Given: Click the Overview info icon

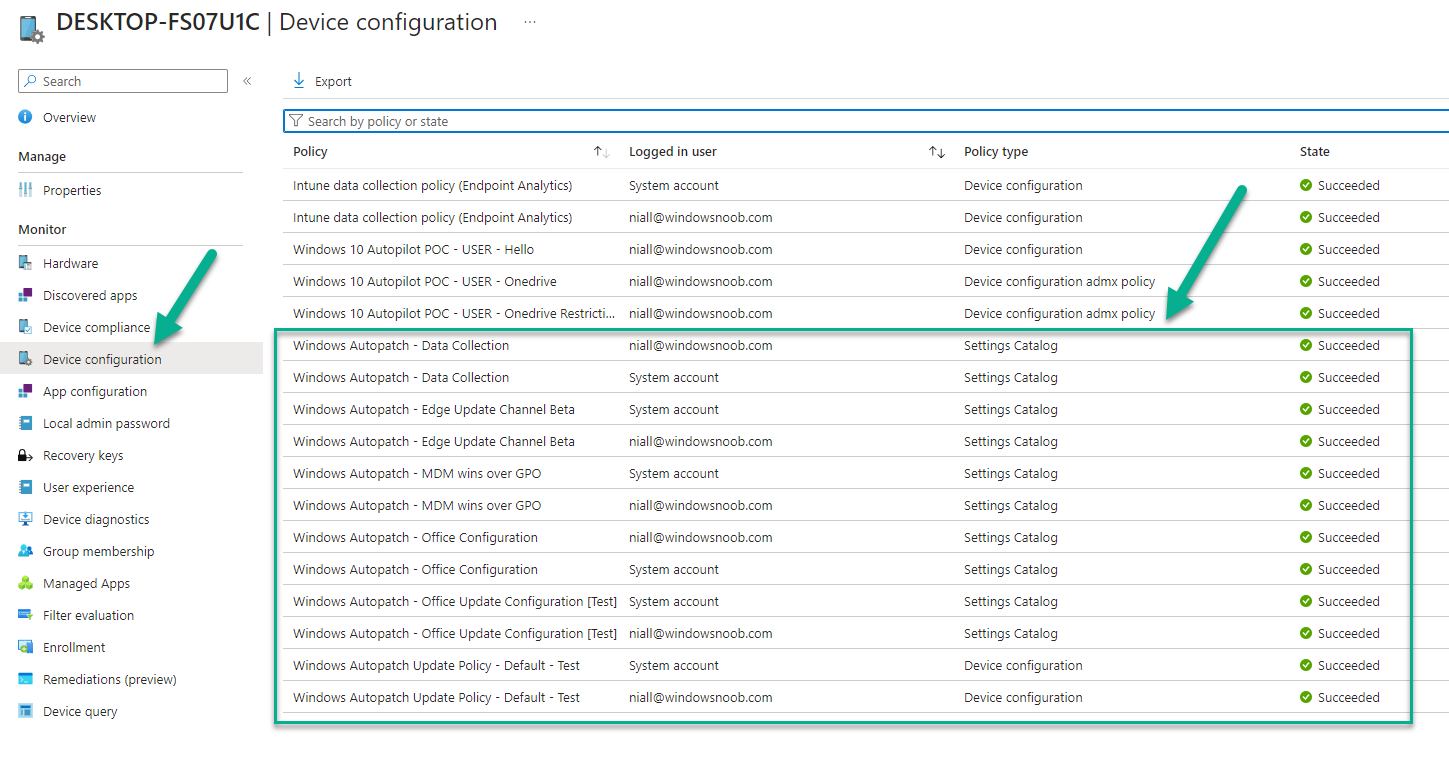Looking at the screenshot, I should tap(26, 117).
